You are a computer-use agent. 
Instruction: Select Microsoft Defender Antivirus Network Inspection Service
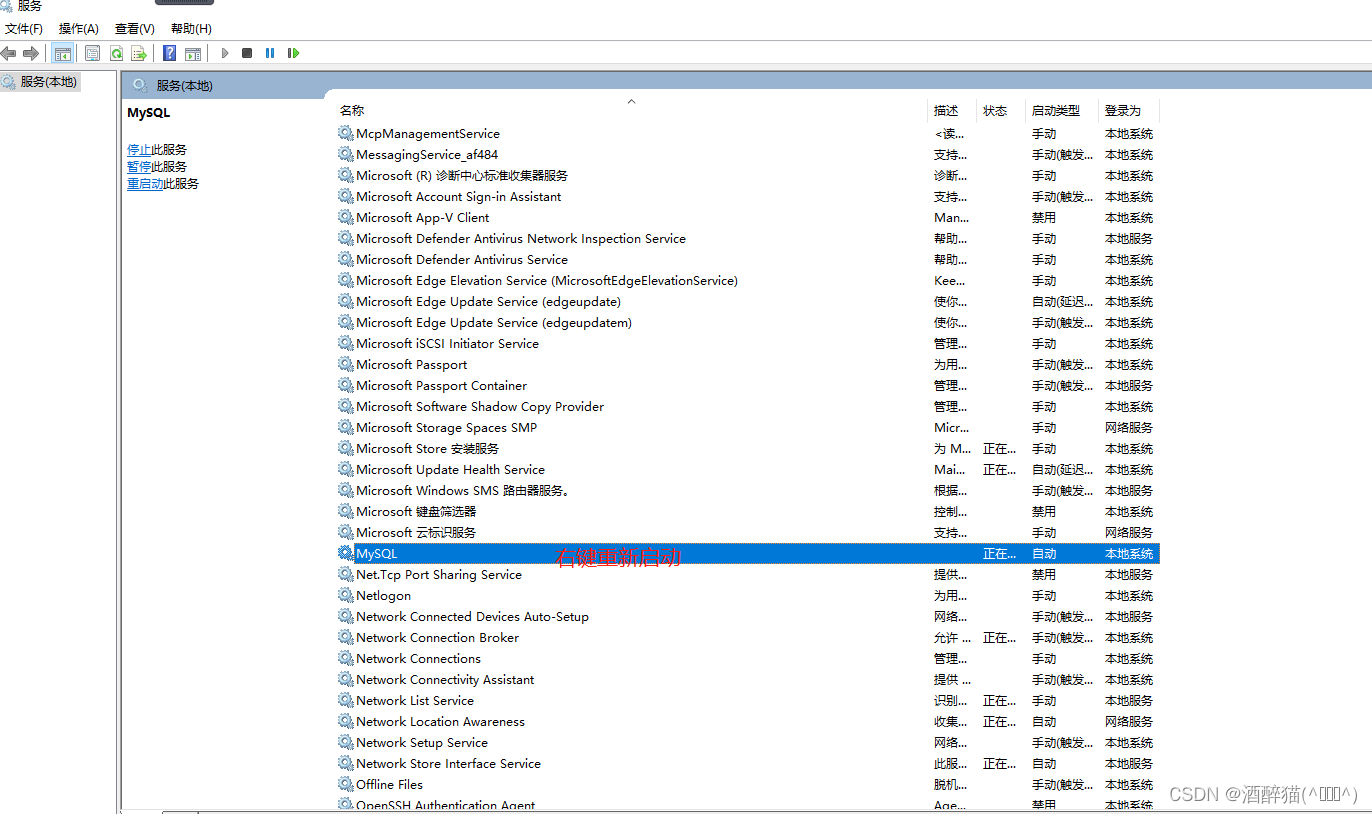pyautogui.click(x=521, y=238)
